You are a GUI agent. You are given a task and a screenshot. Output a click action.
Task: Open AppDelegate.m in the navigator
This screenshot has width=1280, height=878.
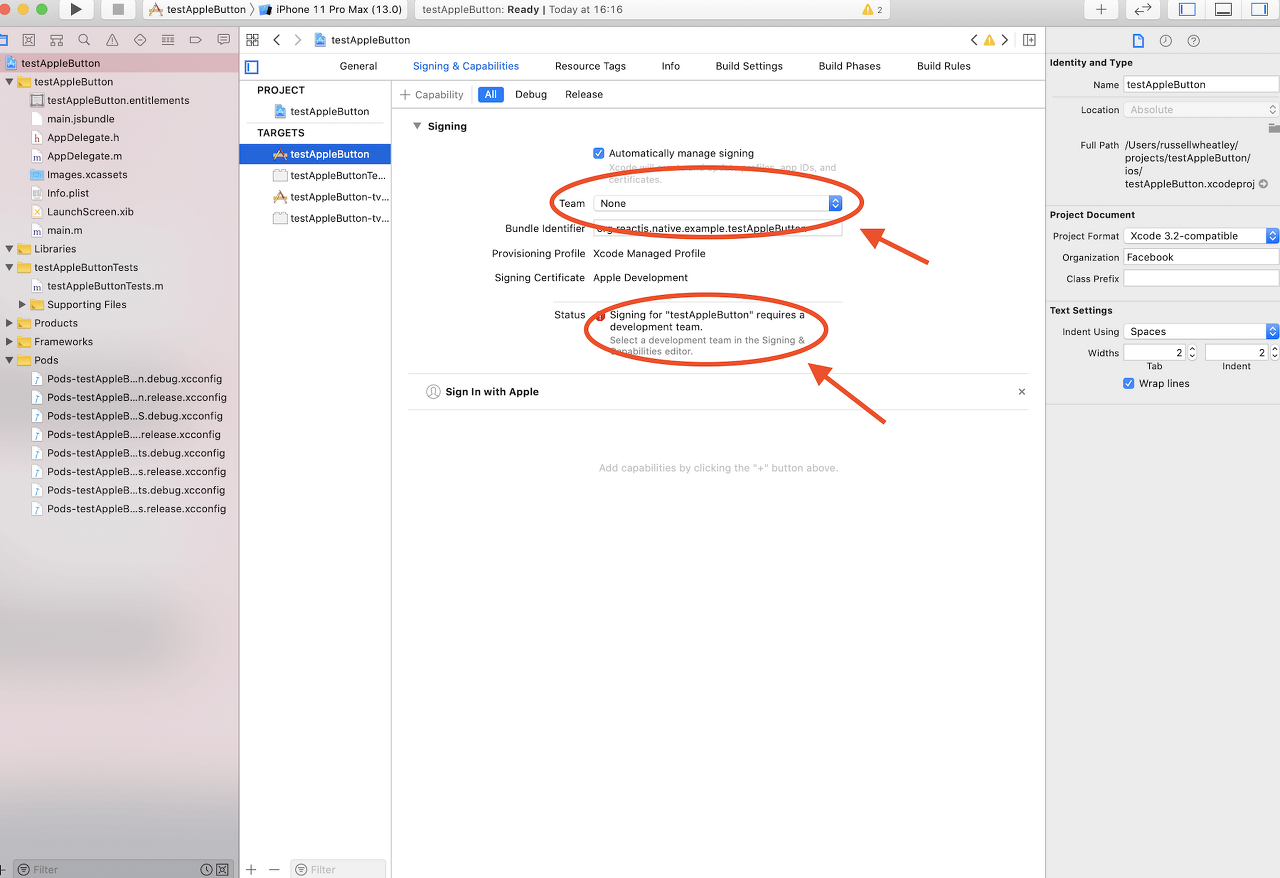point(84,156)
